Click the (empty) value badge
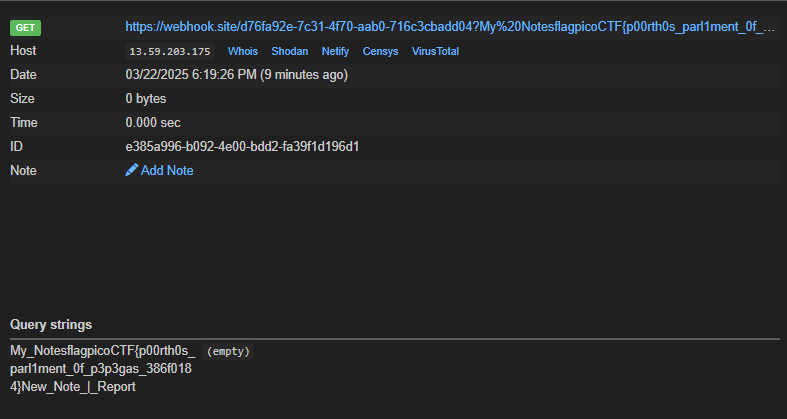Screen dimensions: 787x419 (228, 351)
